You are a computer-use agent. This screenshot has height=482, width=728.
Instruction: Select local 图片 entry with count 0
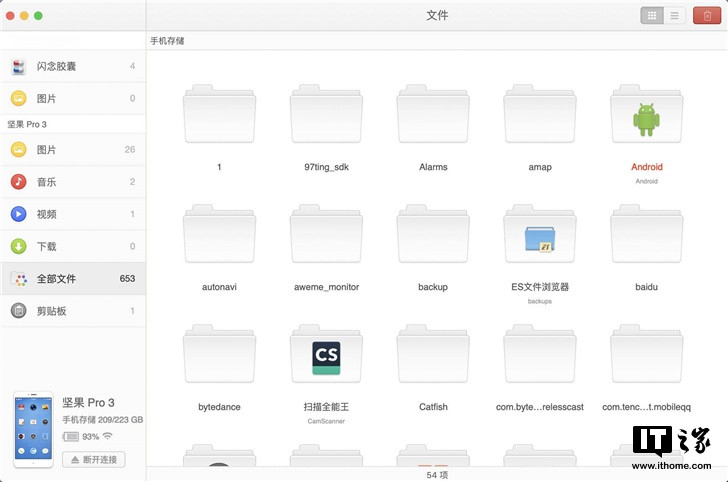tap(73, 98)
